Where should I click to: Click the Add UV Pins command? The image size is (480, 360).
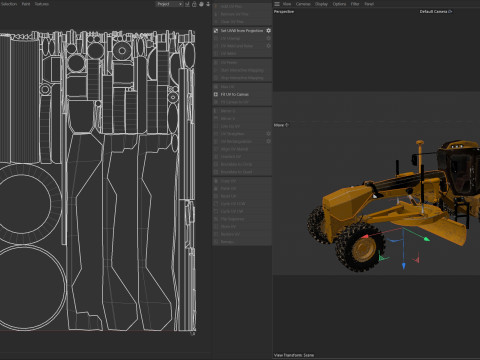pos(231,6)
